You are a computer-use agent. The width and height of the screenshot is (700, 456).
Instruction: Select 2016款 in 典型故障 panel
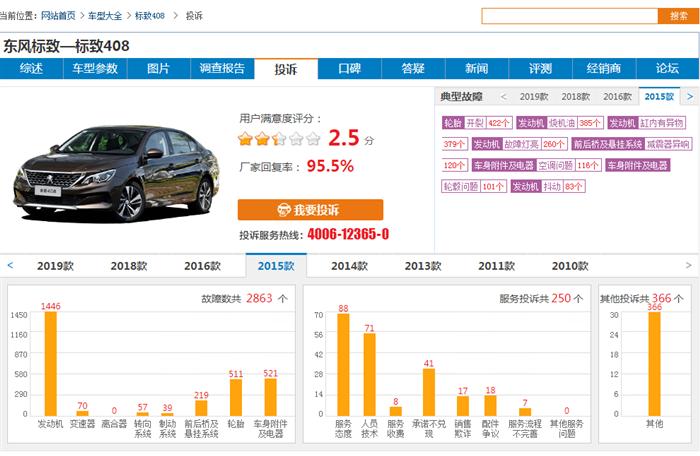(617, 96)
